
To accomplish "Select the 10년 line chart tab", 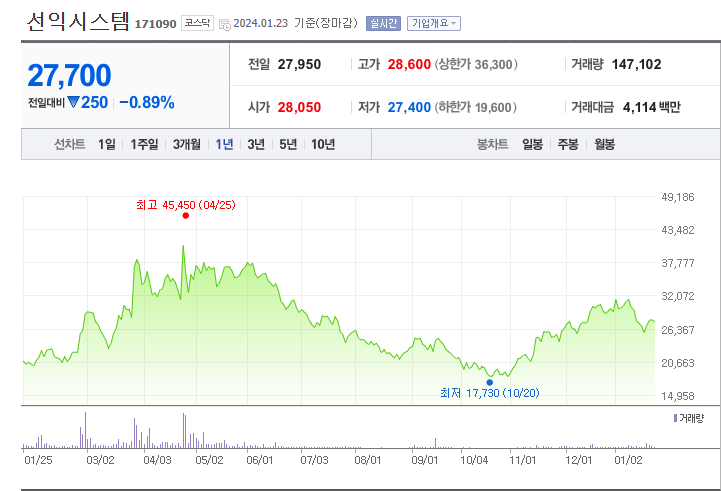I will 323,144.
